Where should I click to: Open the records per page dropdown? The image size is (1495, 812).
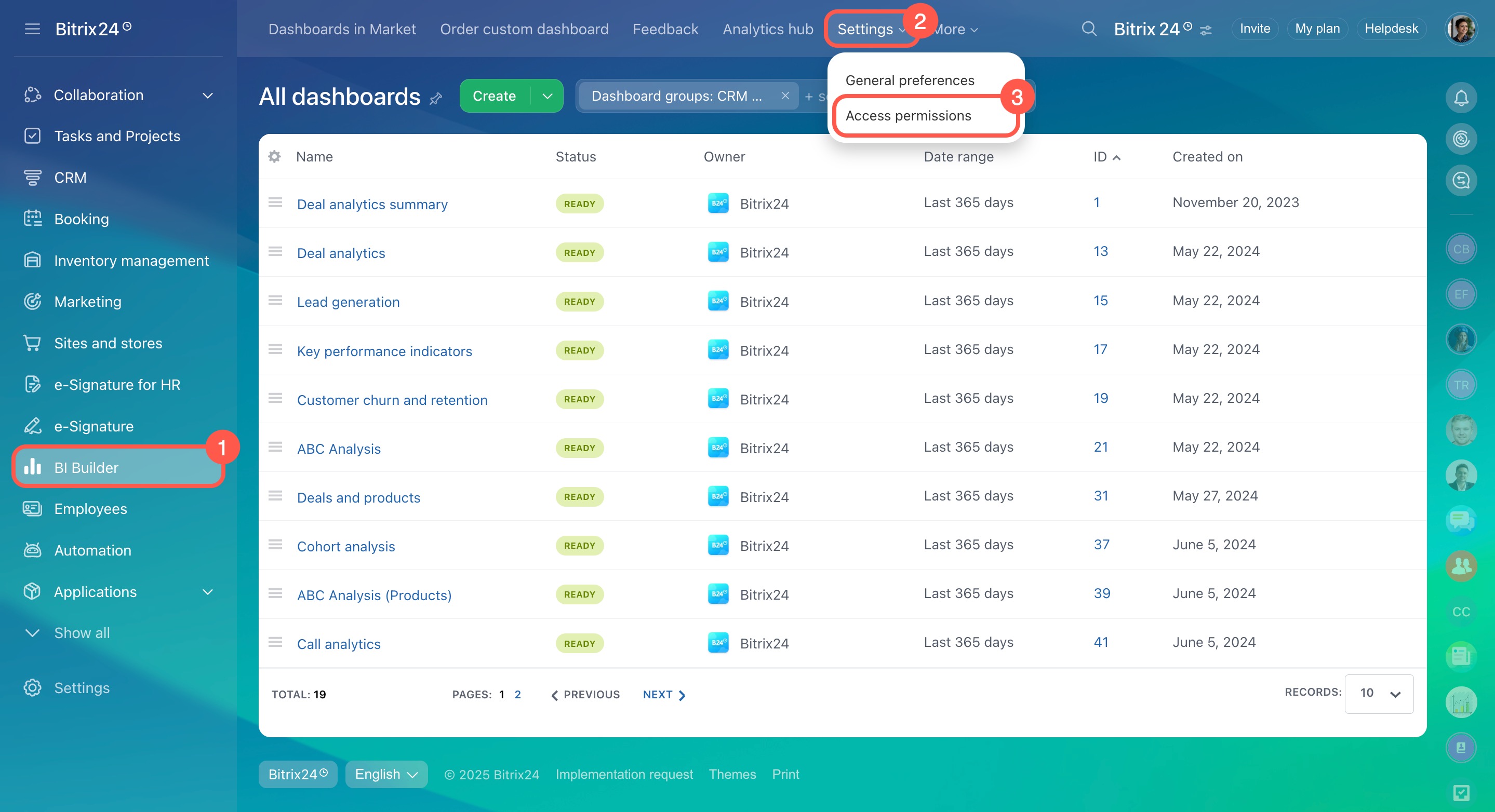(x=1379, y=693)
